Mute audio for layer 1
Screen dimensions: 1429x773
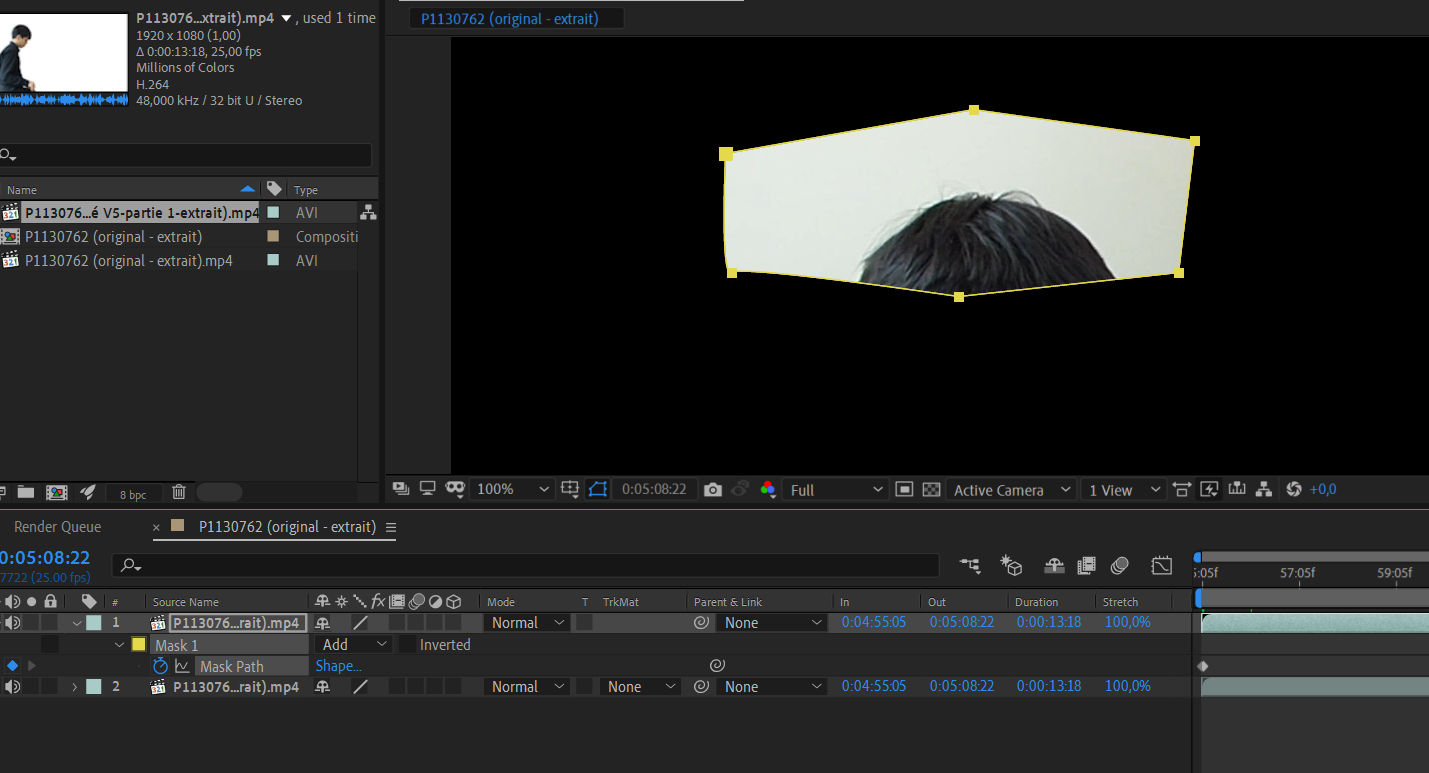12,623
